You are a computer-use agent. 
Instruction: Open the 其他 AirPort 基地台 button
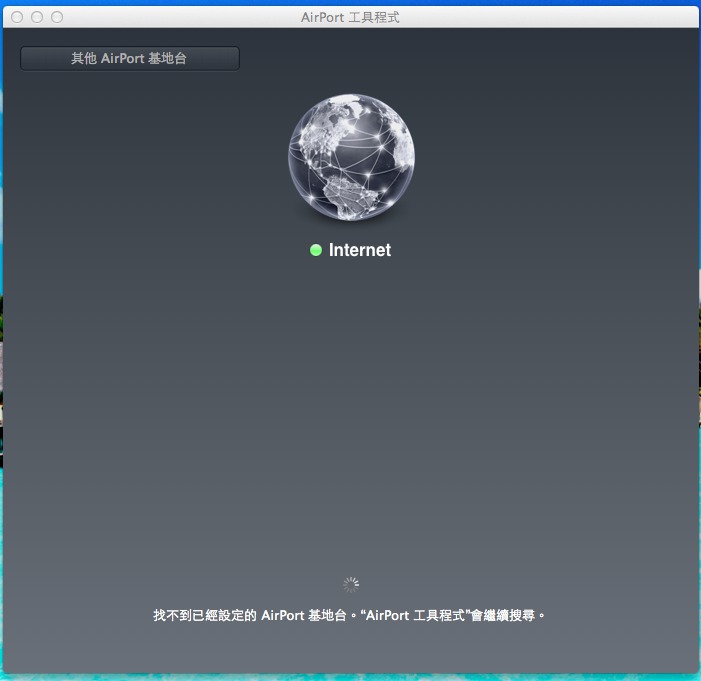130,58
